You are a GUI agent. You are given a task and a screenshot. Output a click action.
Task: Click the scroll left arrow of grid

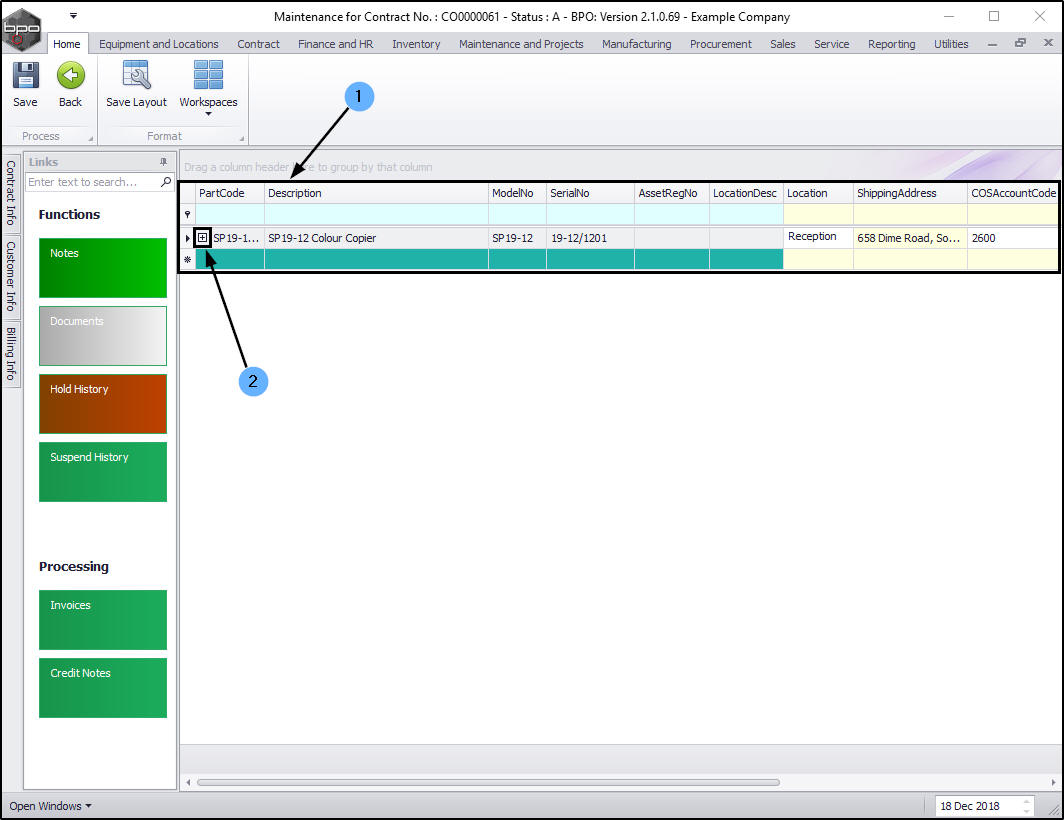(188, 783)
